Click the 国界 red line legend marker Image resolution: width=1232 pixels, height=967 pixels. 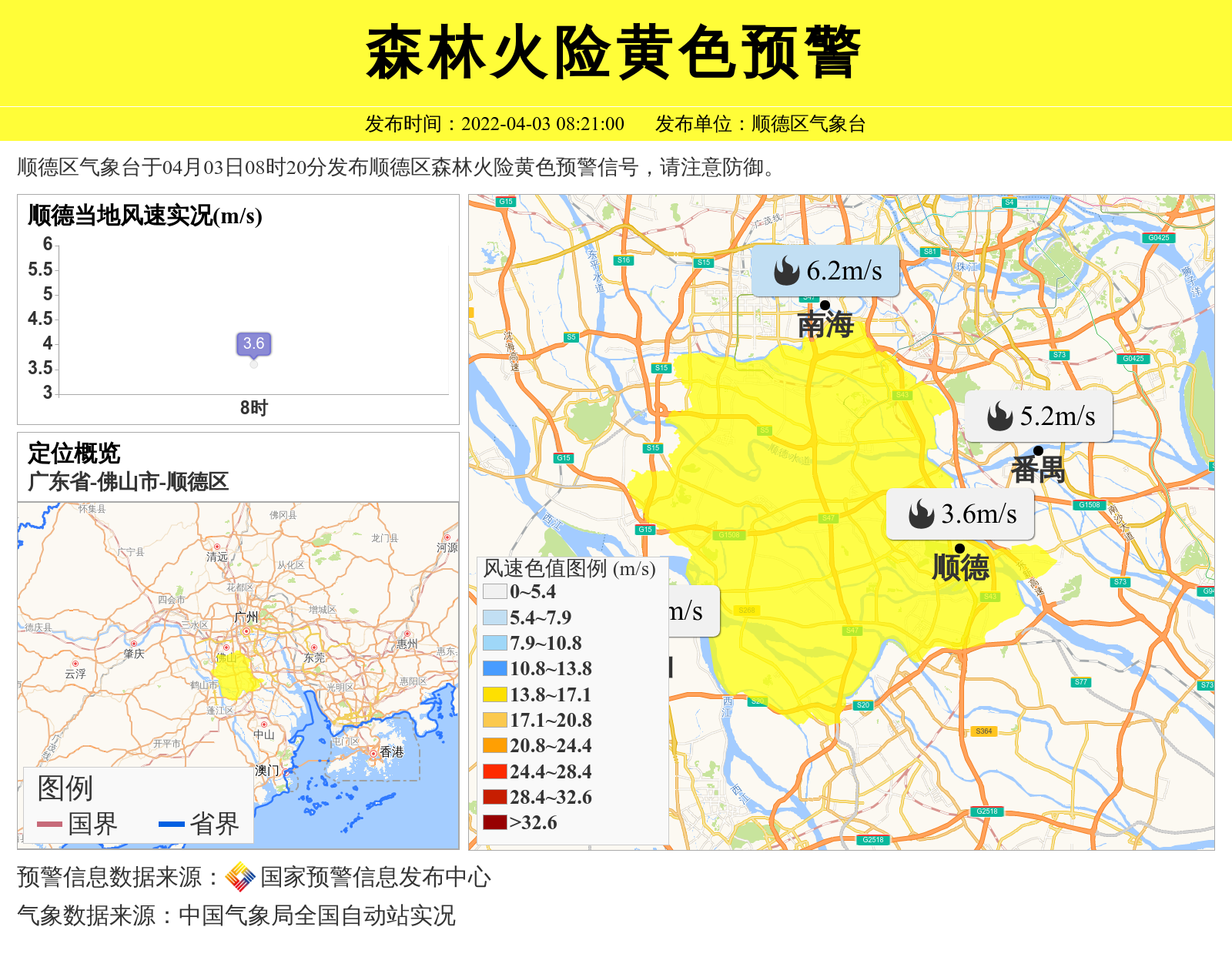click(x=49, y=824)
